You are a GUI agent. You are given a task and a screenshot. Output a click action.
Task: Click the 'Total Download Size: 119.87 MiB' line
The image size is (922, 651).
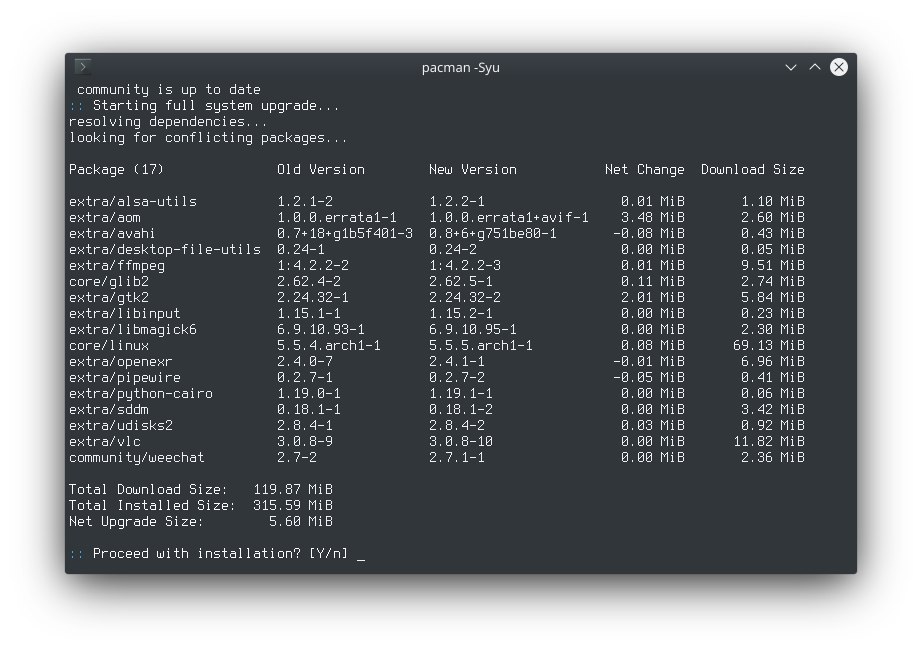pos(201,489)
